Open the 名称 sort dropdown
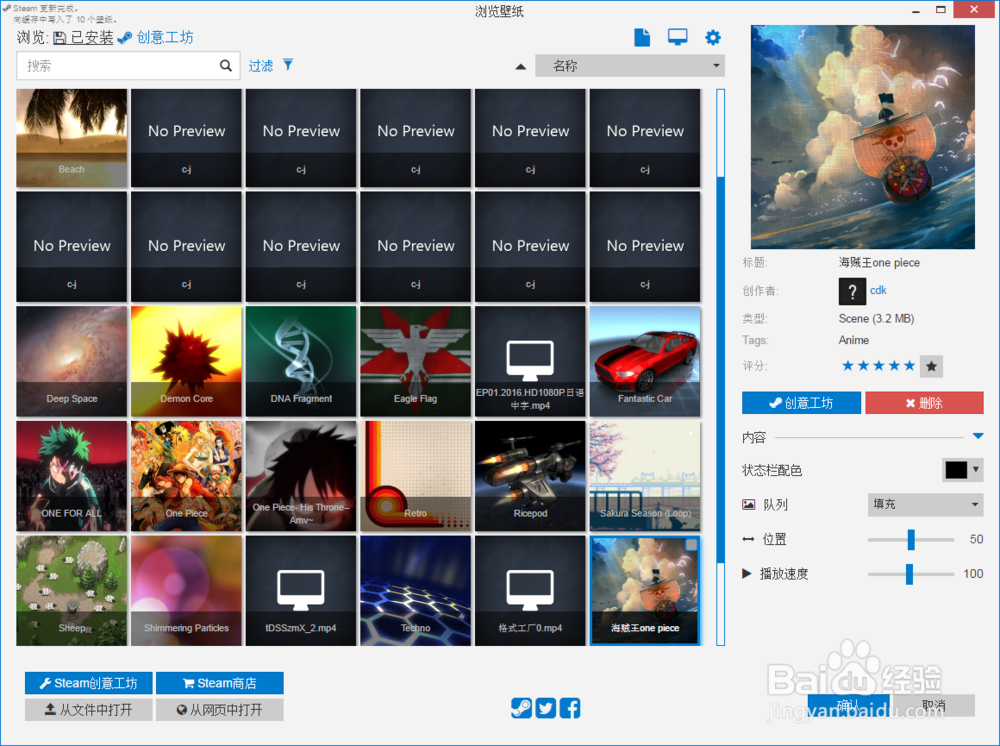 click(629, 66)
